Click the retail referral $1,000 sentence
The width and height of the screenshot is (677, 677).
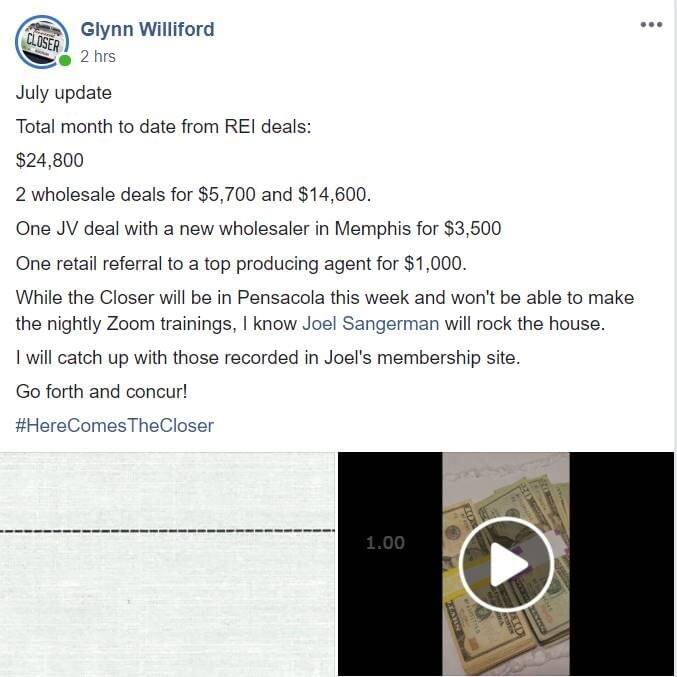pyautogui.click(x=241, y=264)
